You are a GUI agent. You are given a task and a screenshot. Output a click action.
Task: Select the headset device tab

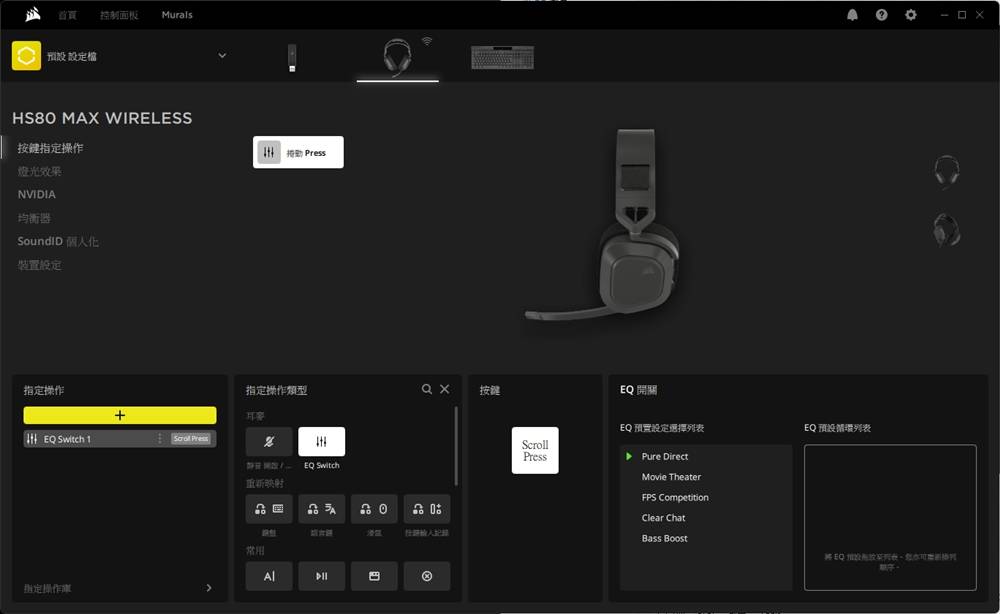tap(397, 57)
